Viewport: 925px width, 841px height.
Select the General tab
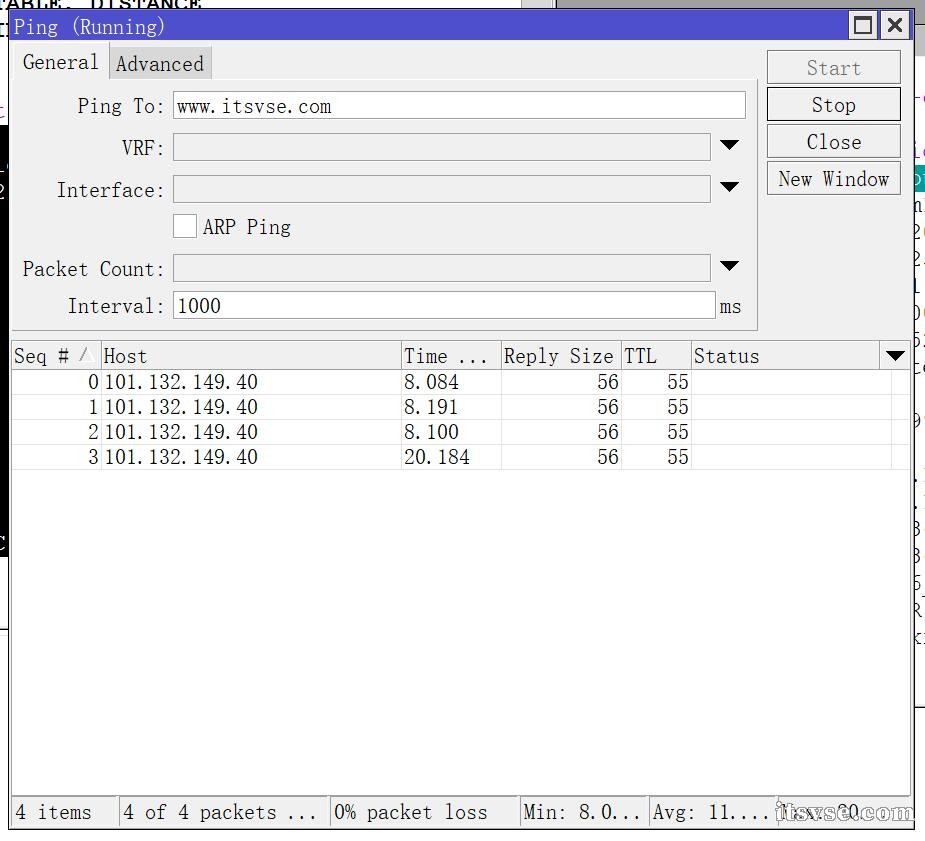[x=60, y=62]
